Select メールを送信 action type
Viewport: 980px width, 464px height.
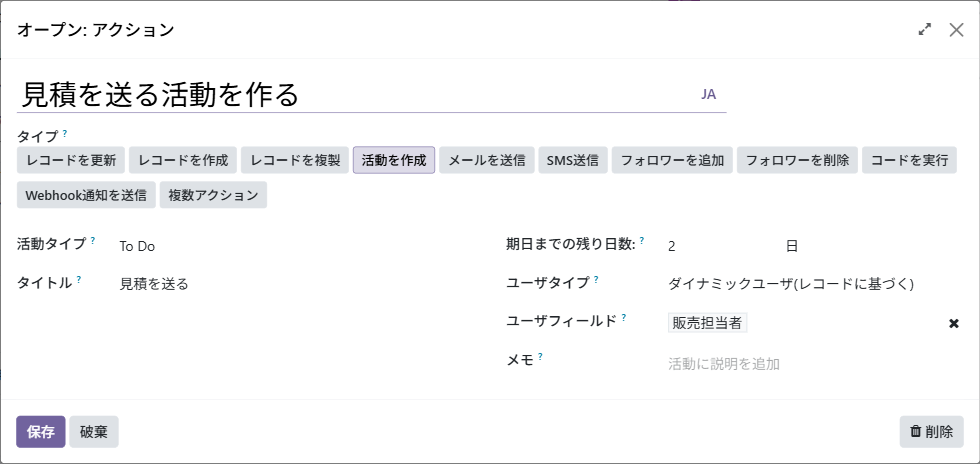[x=487, y=160]
